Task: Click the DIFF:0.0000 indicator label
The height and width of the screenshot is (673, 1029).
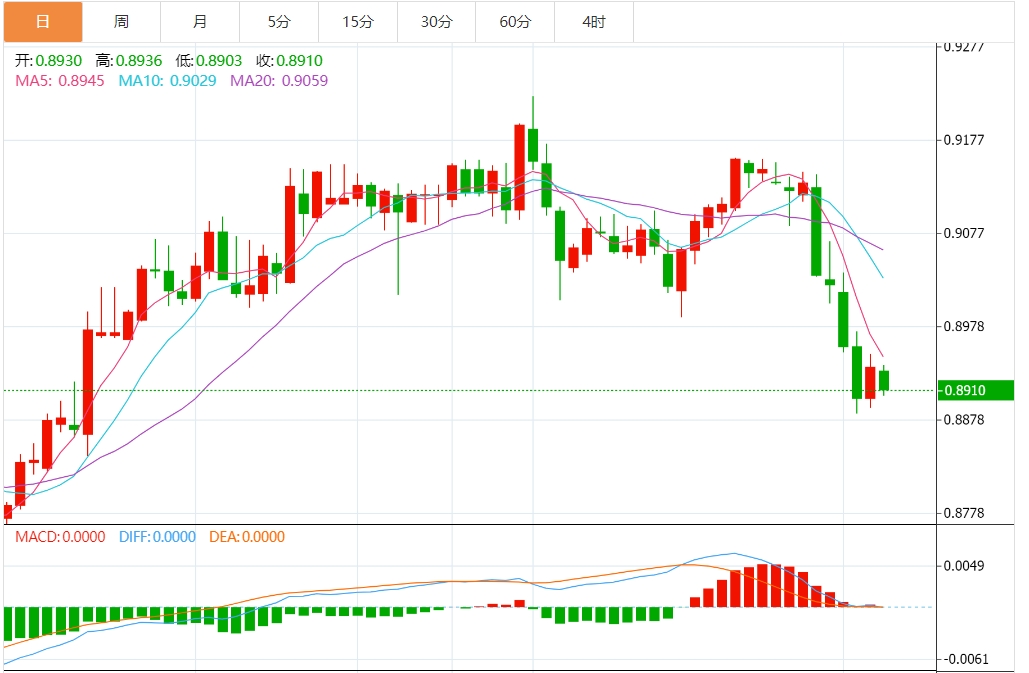Action: 158,537
